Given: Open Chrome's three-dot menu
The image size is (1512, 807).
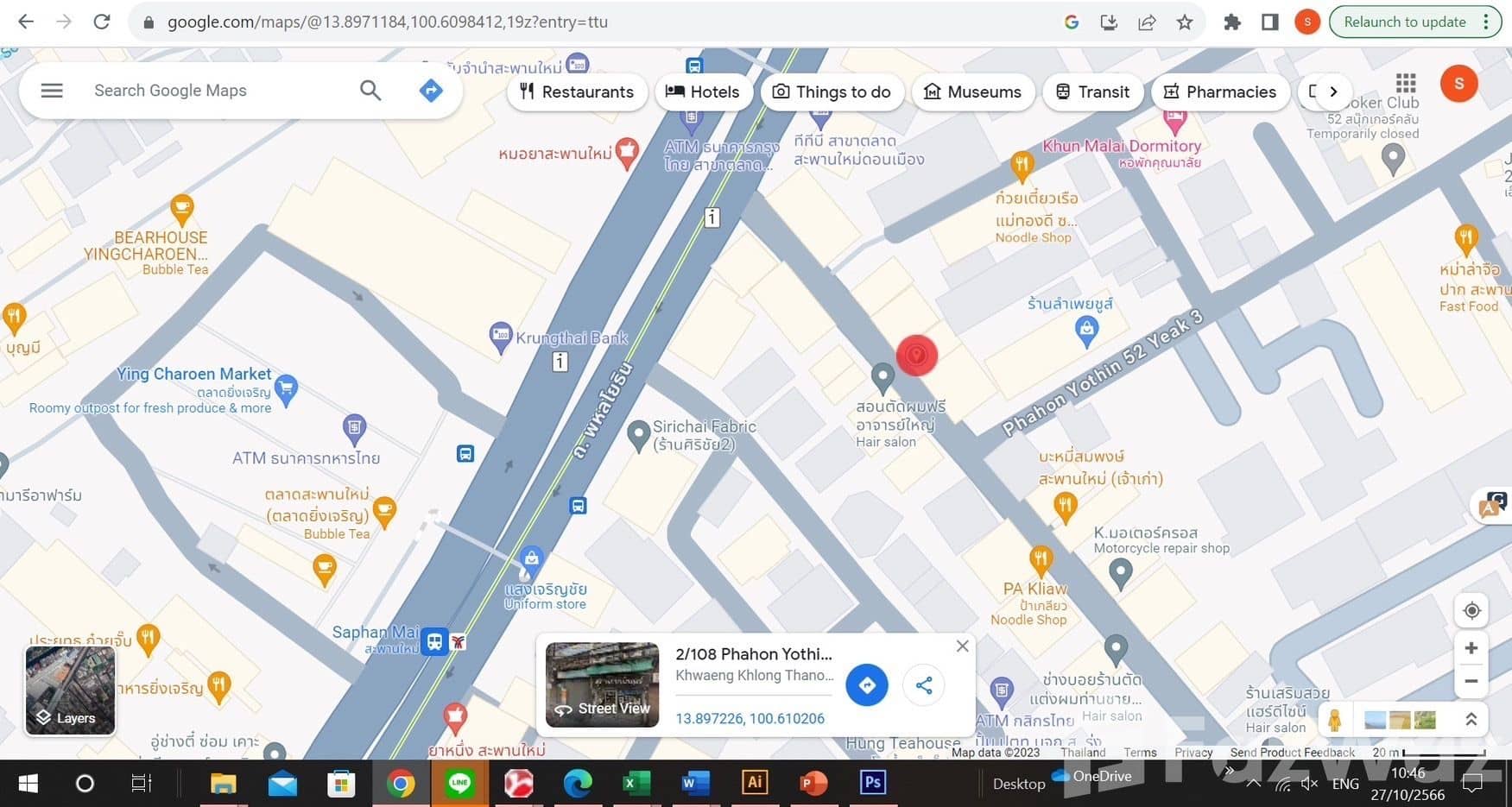Looking at the screenshot, I should tap(1486, 22).
